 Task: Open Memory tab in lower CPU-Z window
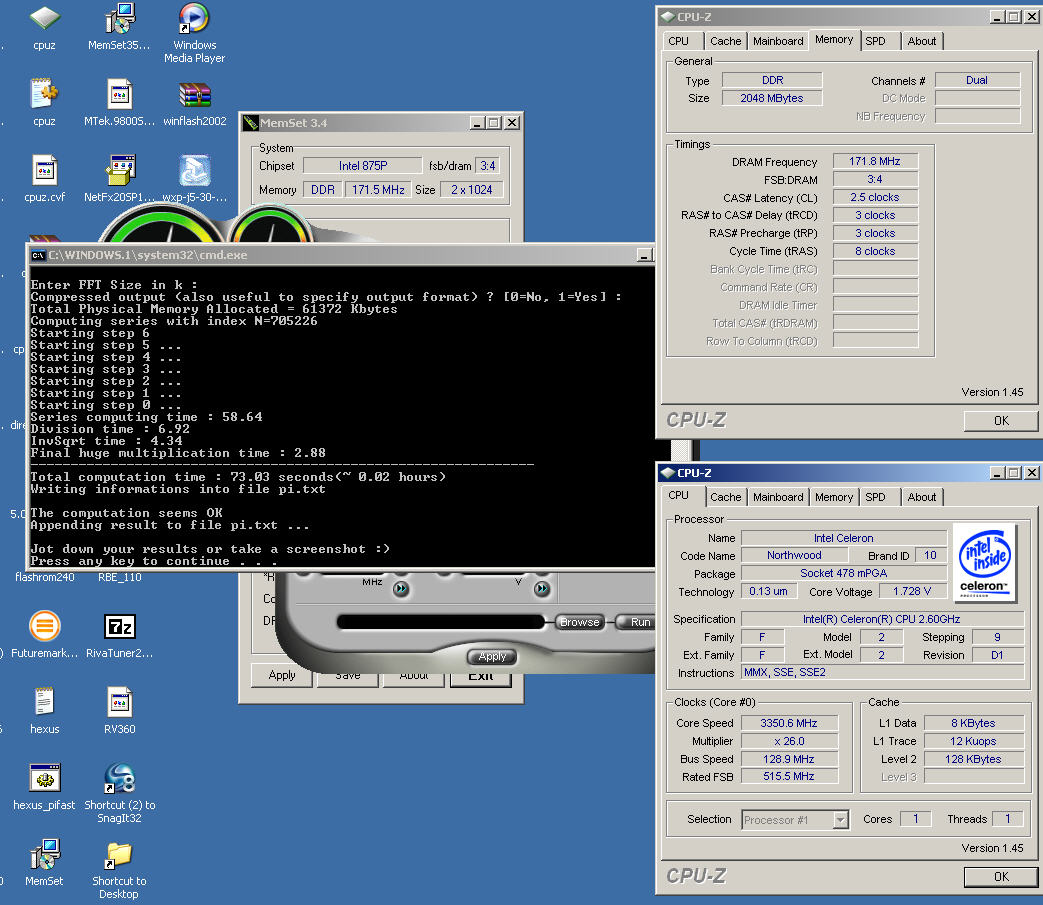tap(833, 497)
